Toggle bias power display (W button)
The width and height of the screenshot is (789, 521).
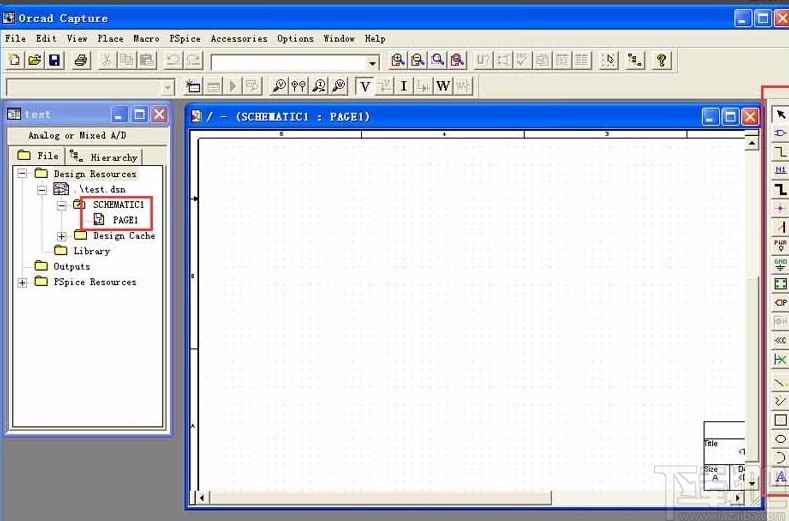[443, 87]
